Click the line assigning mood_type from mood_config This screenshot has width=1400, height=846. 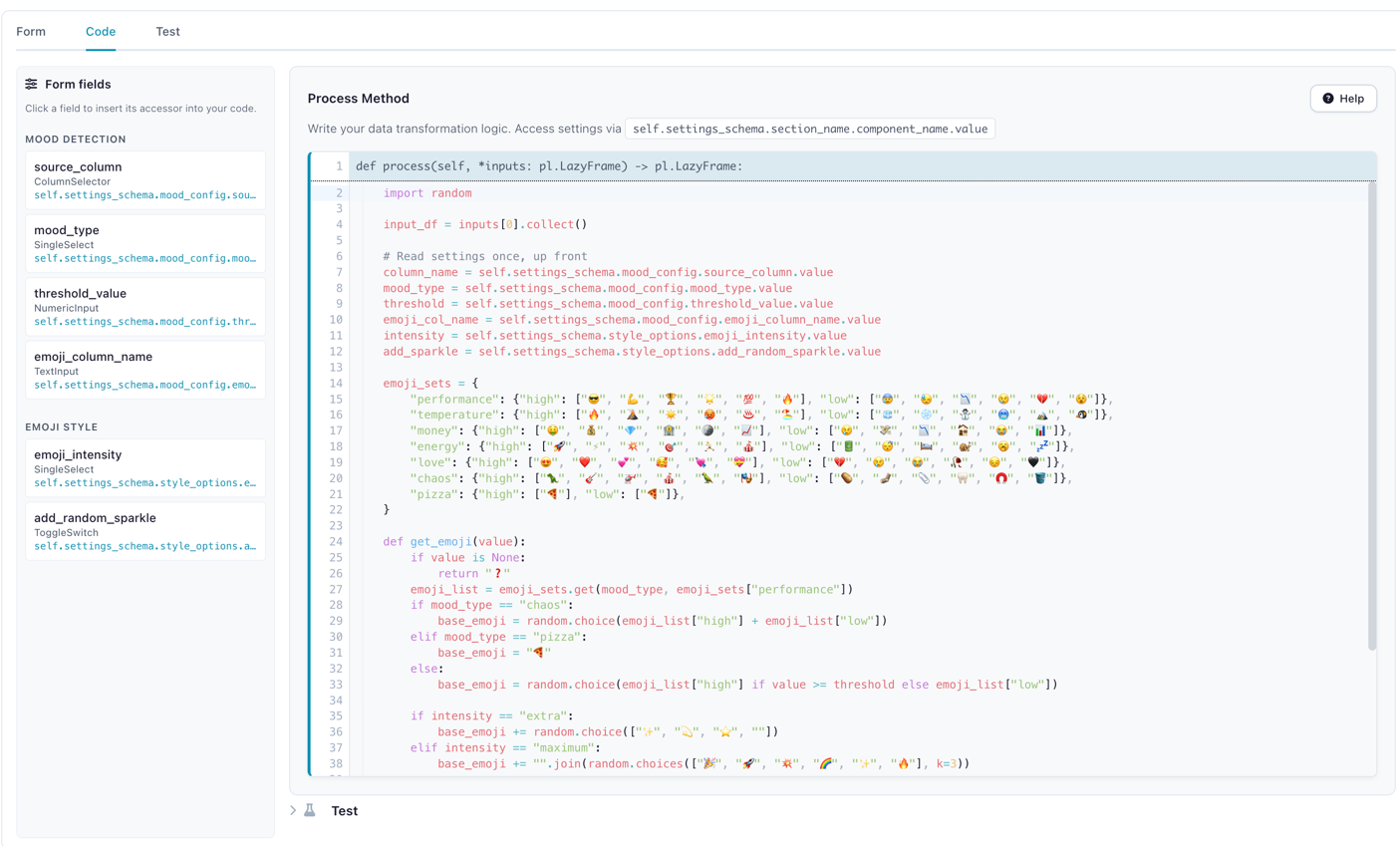[x=588, y=288]
